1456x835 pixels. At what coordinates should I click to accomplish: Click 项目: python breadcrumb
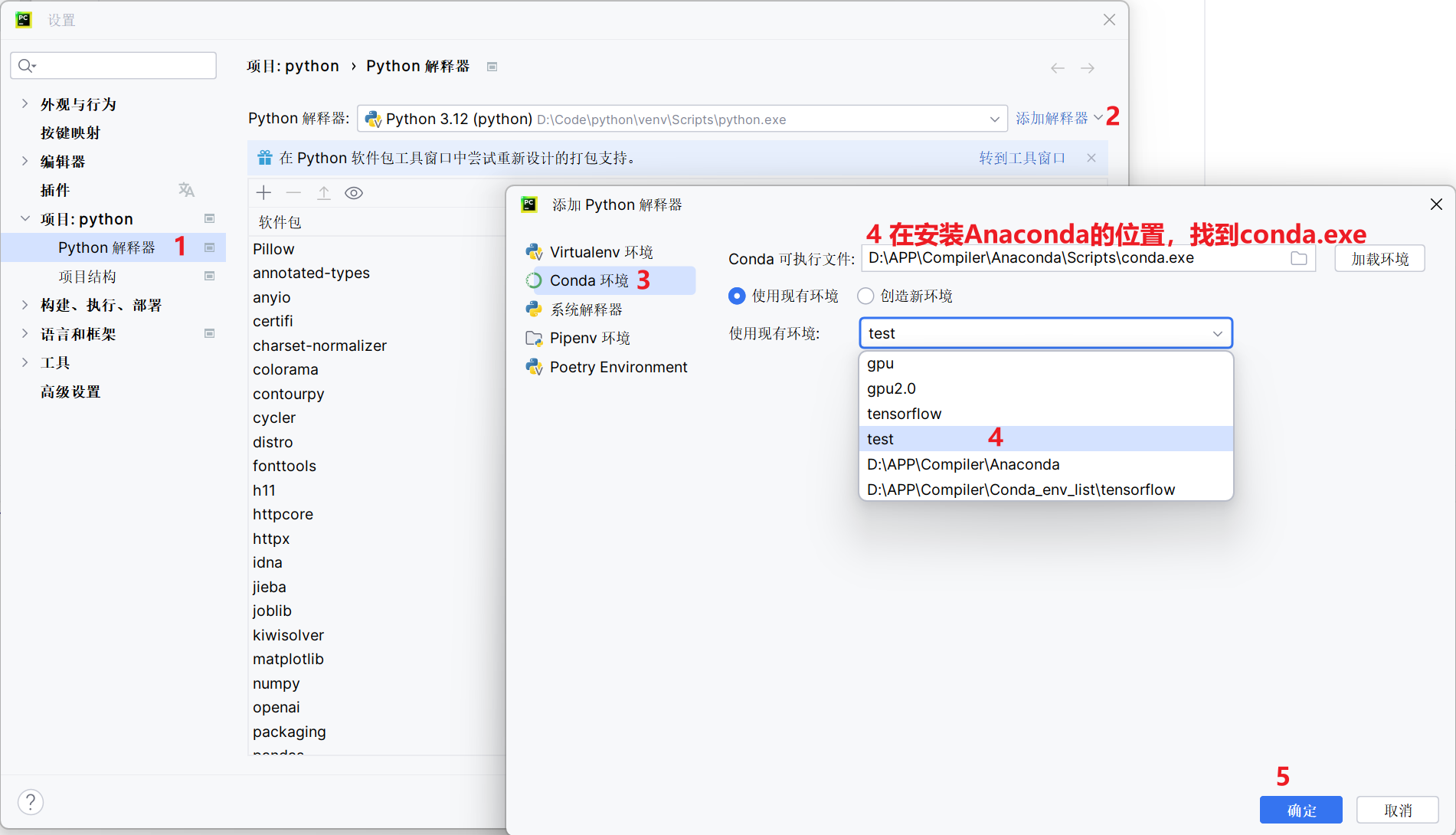[x=293, y=66]
